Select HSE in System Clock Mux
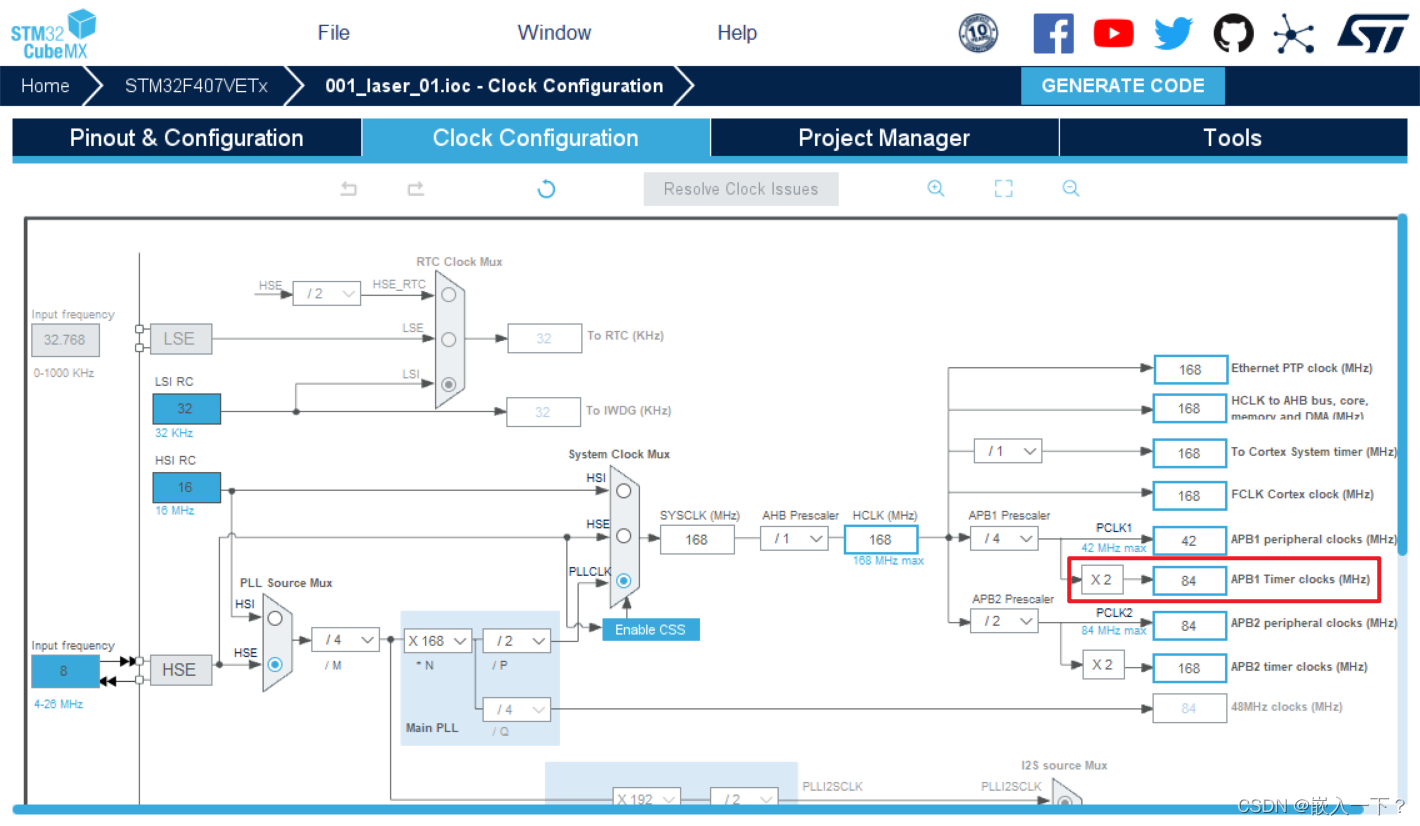 (624, 536)
